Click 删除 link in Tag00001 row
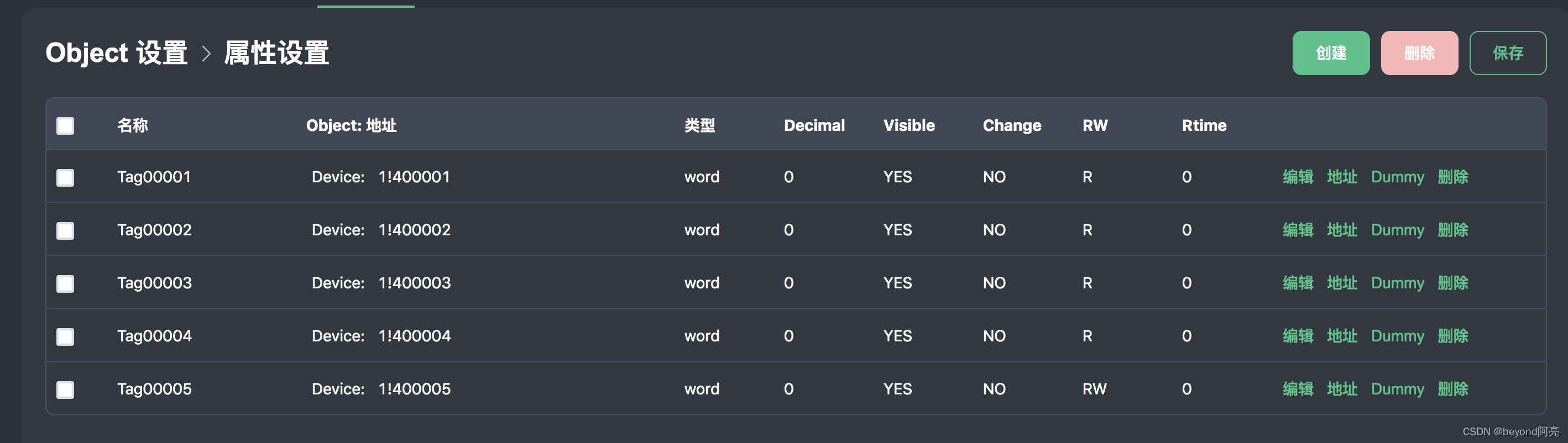The image size is (1568, 443). click(x=1453, y=177)
